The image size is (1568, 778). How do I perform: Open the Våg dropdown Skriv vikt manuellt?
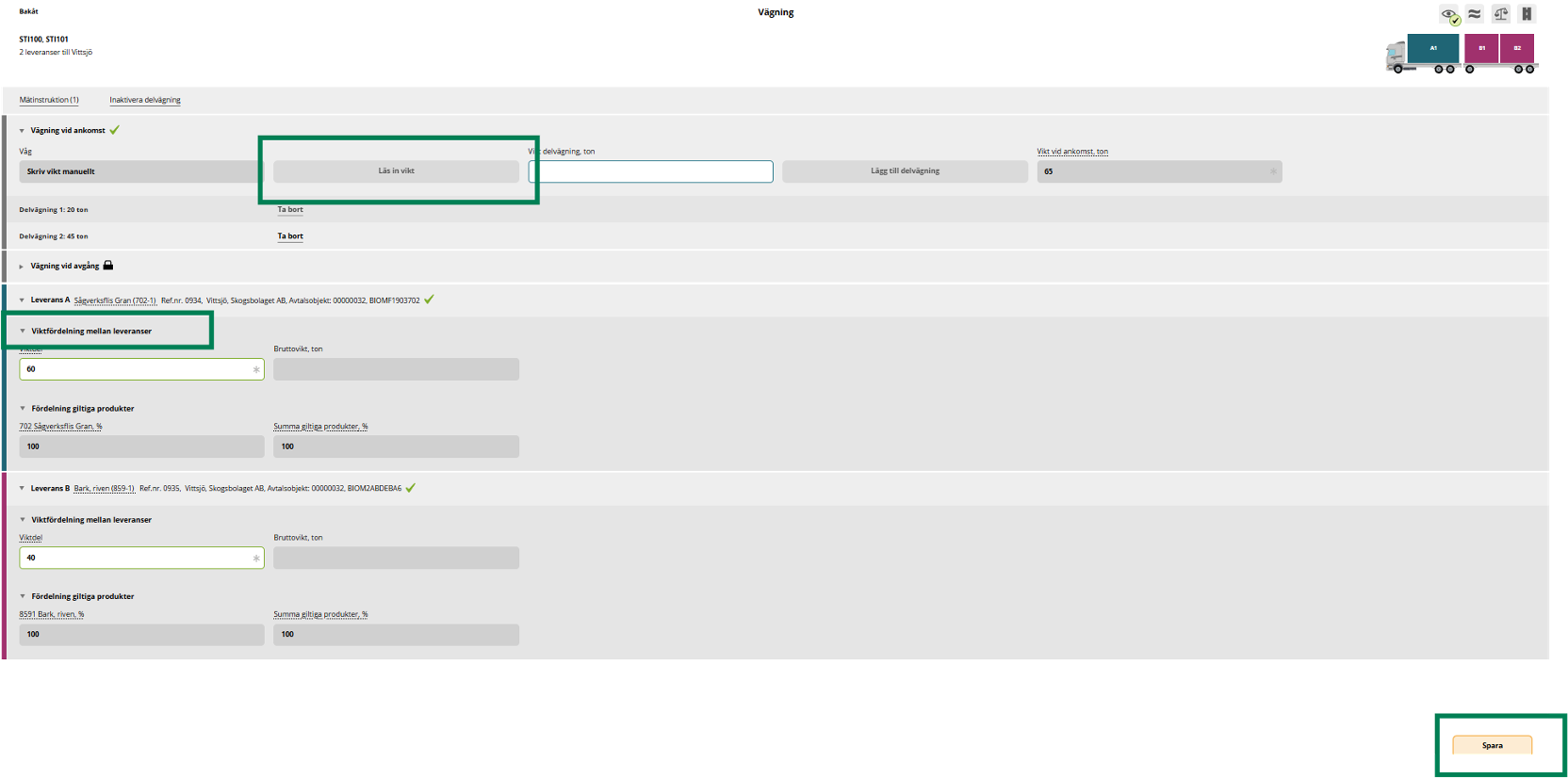[x=141, y=171]
